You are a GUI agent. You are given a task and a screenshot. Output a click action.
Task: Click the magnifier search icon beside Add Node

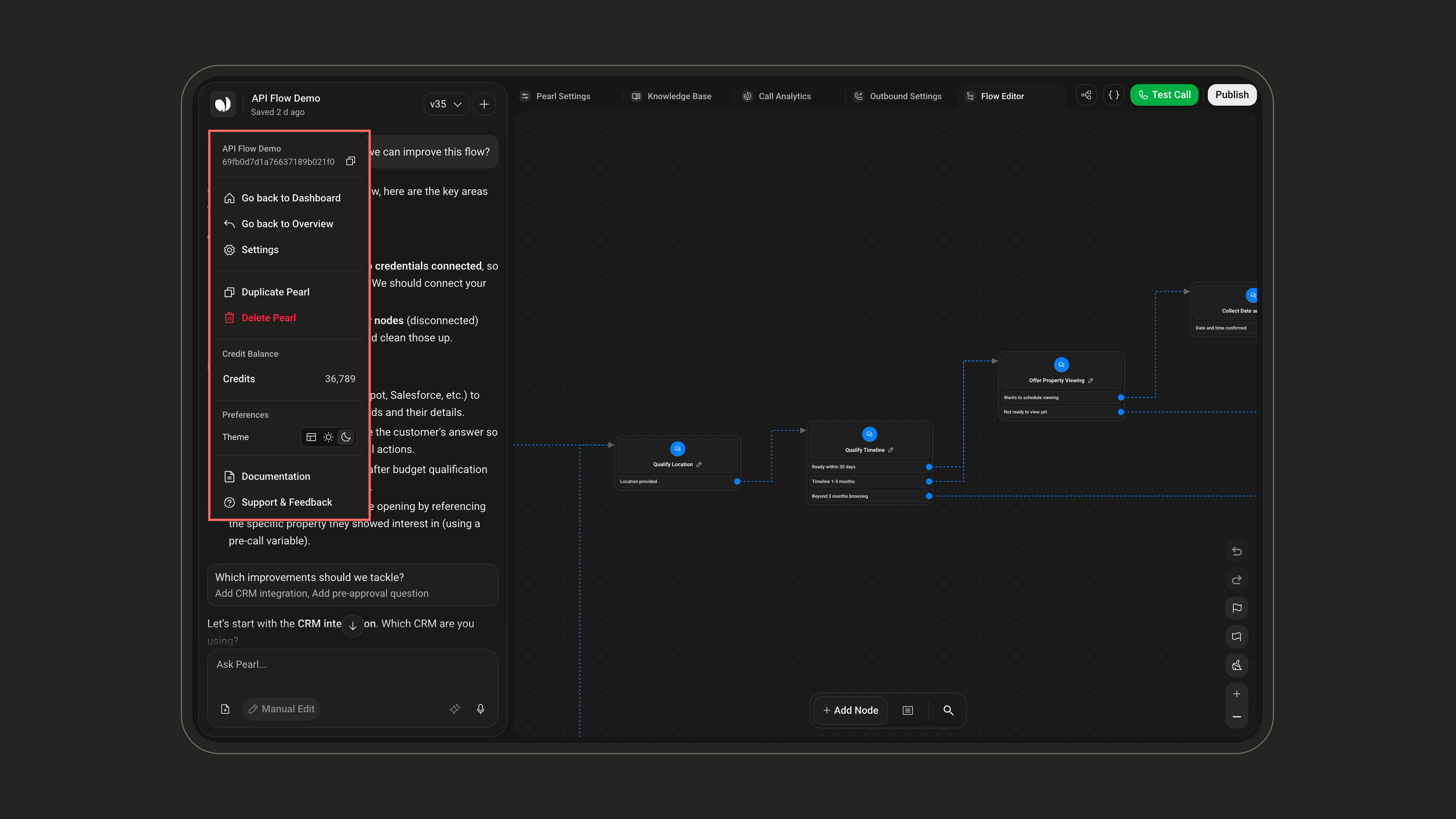948,710
